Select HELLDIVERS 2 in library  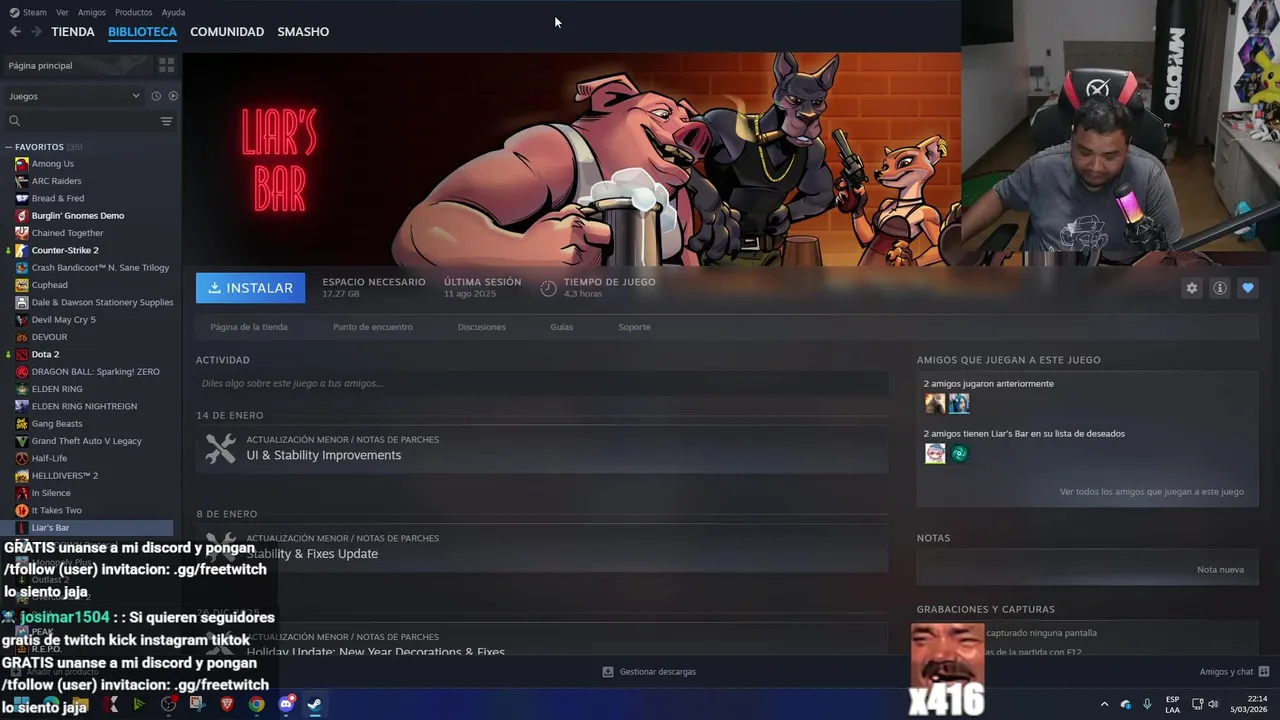tap(64, 476)
